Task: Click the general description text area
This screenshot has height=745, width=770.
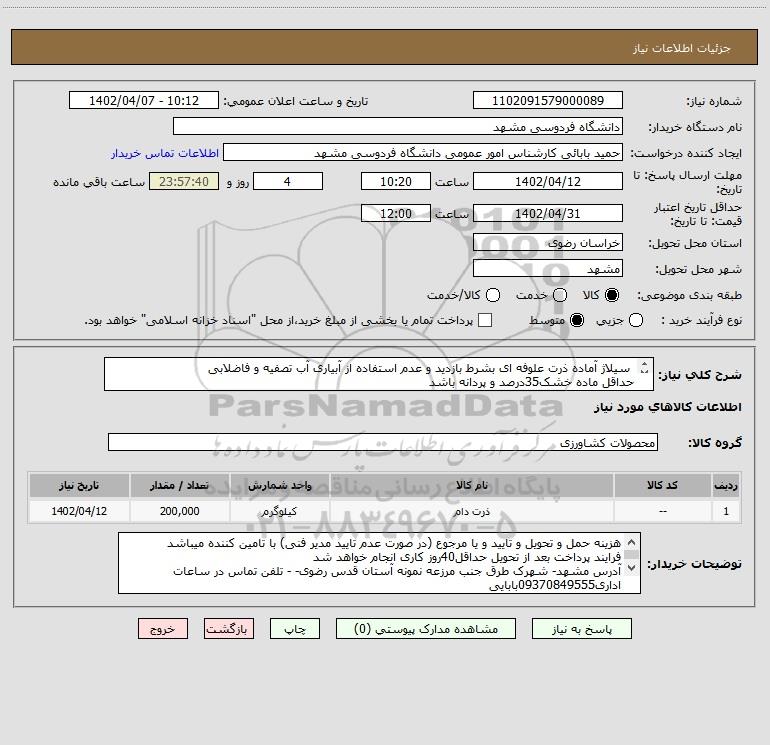Action: [x=379, y=375]
